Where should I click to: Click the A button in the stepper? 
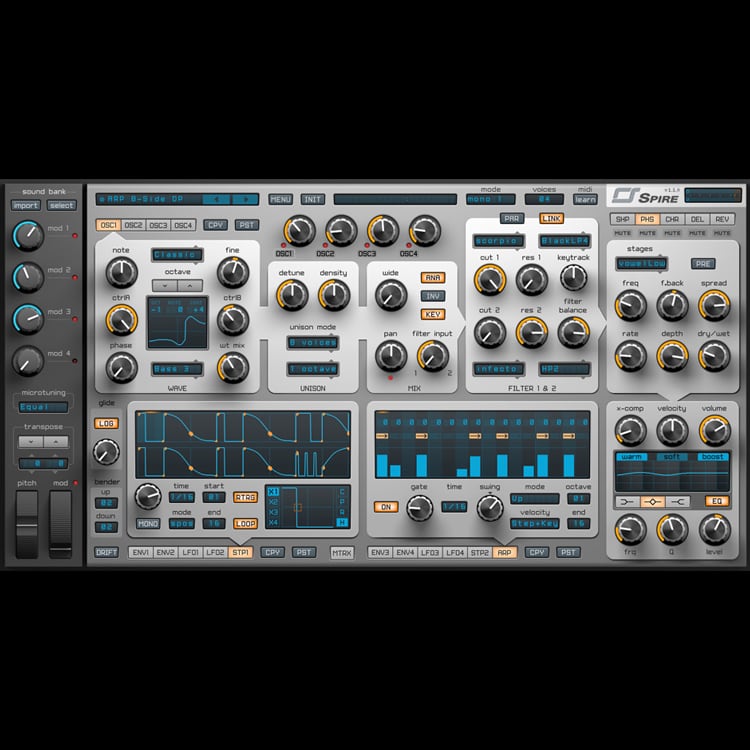click(x=342, y=512)
